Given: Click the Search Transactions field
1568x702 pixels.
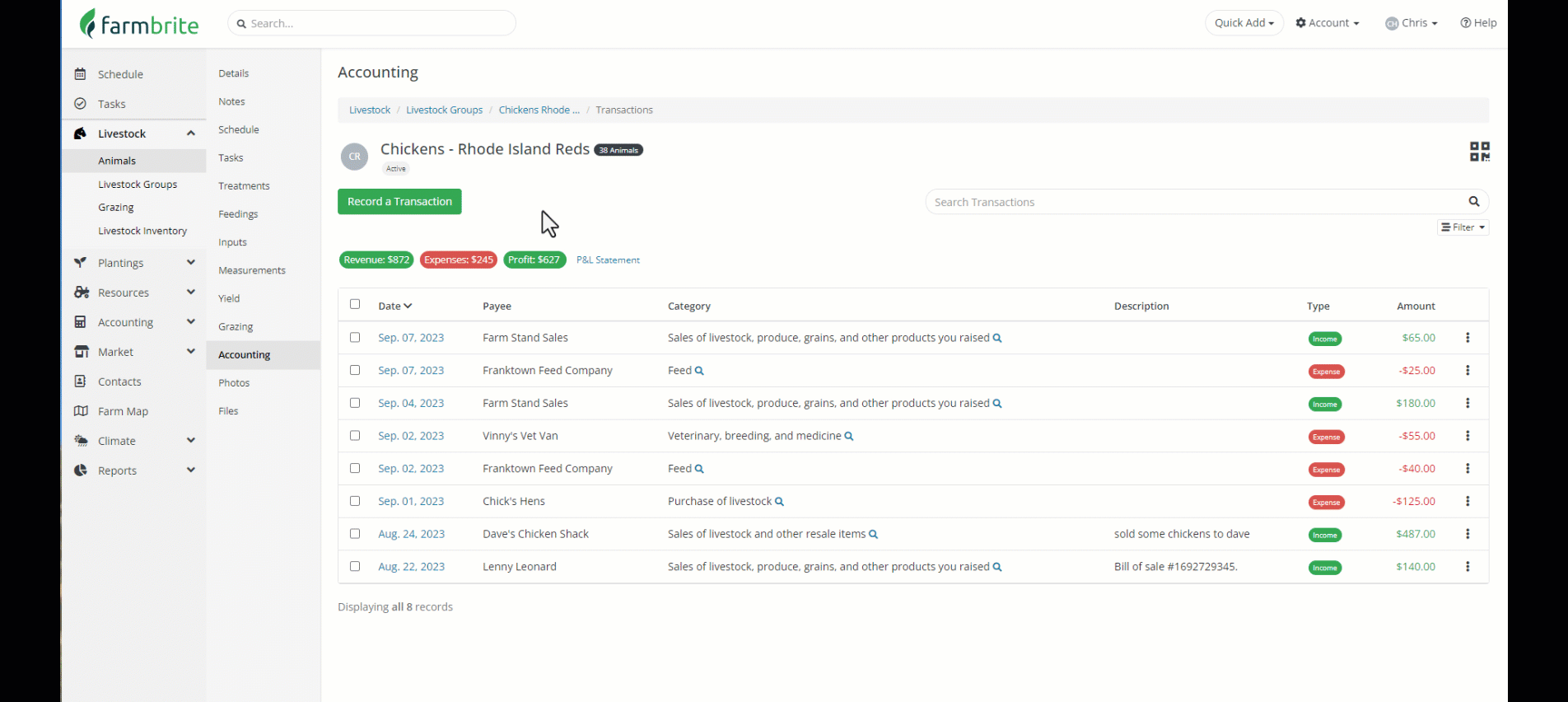Looking at the screenshot, I should tap(1198, 202).
